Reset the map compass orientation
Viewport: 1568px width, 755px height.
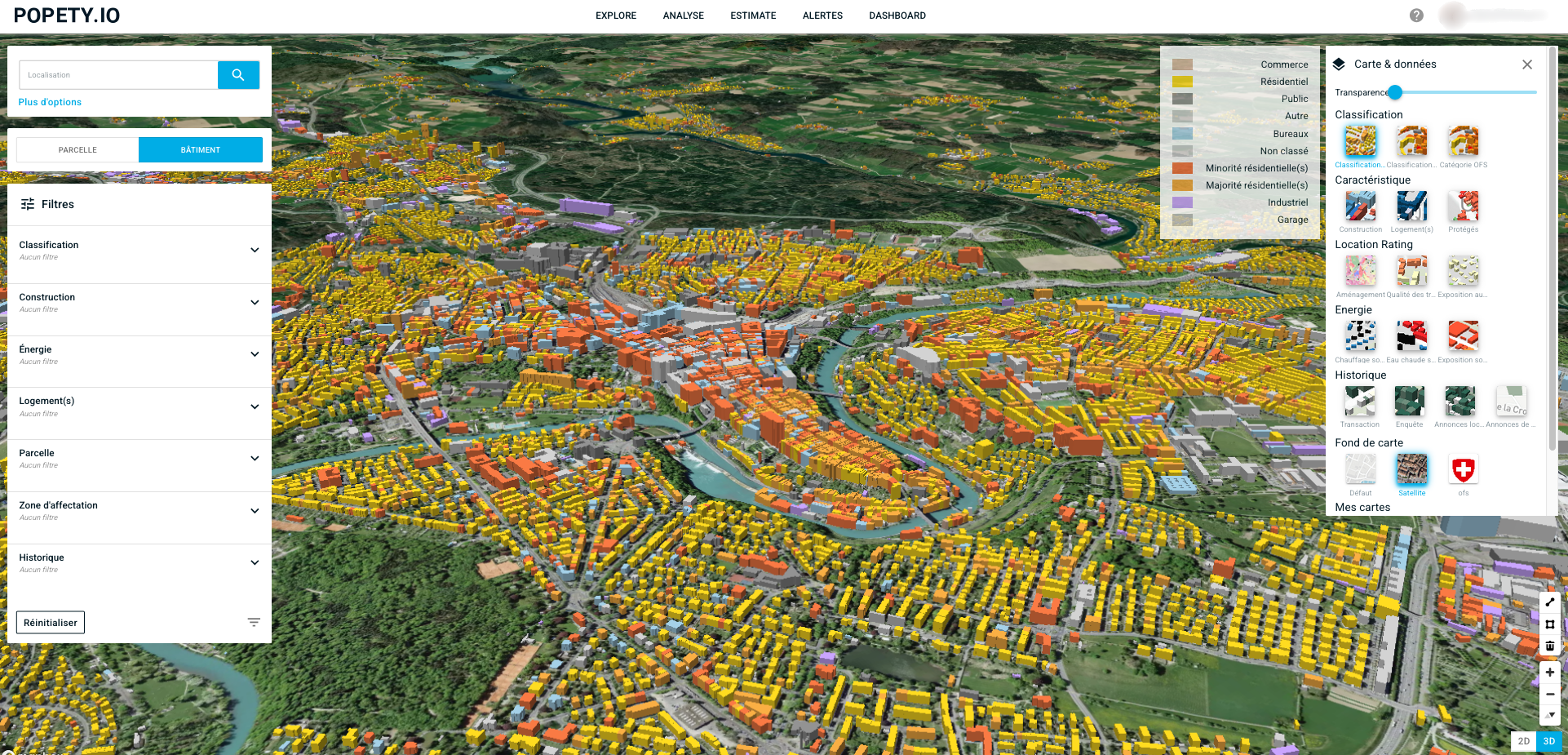1549,715
